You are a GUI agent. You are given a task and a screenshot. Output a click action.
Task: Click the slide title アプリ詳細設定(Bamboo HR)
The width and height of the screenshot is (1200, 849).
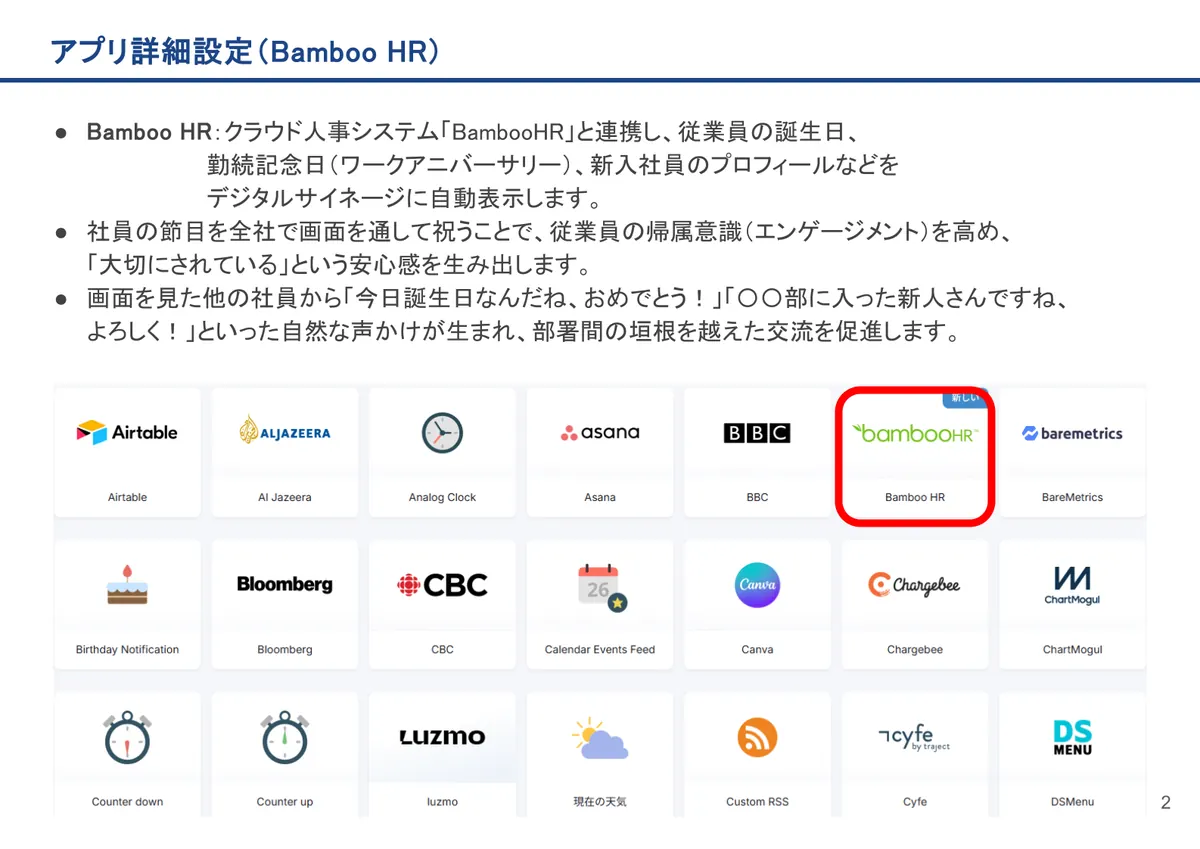click(245, 51)
